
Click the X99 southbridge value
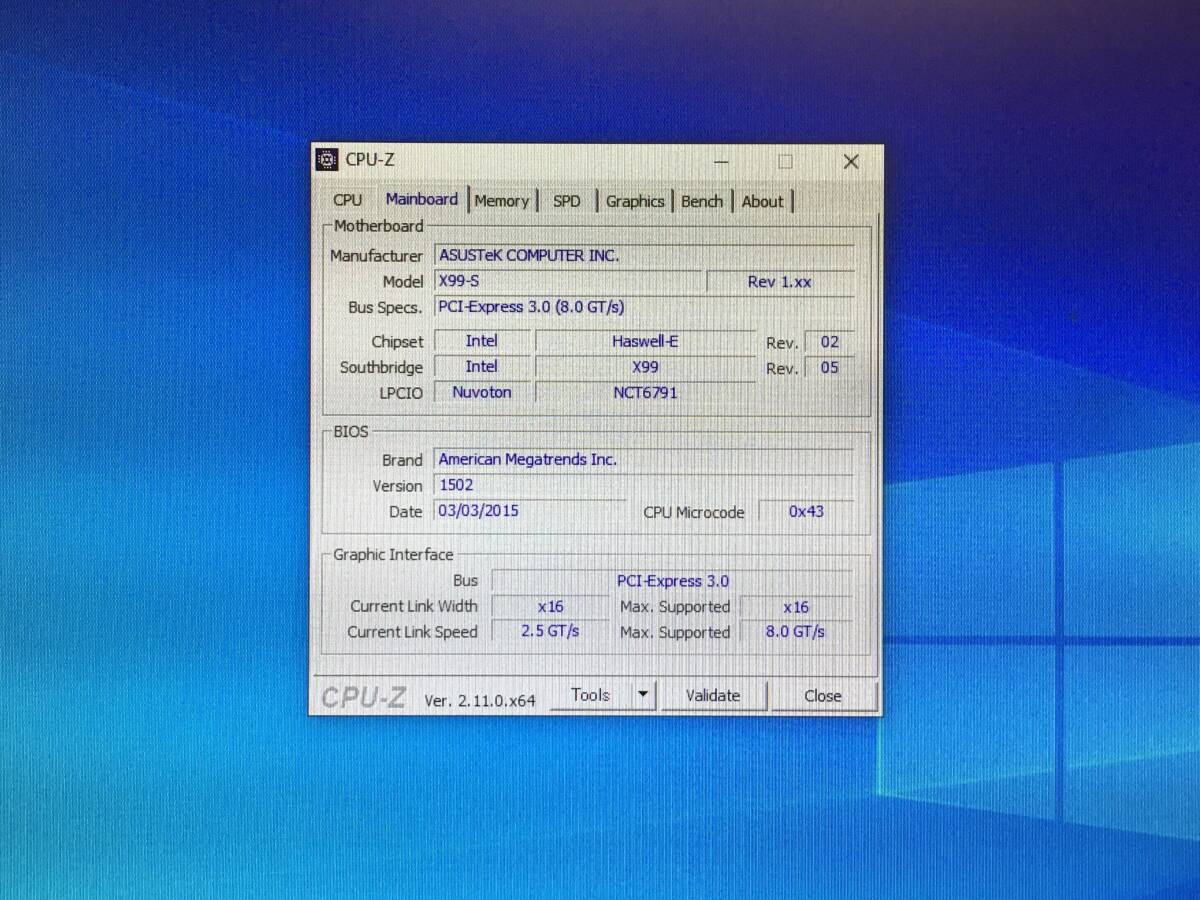[x=645, y=367]
